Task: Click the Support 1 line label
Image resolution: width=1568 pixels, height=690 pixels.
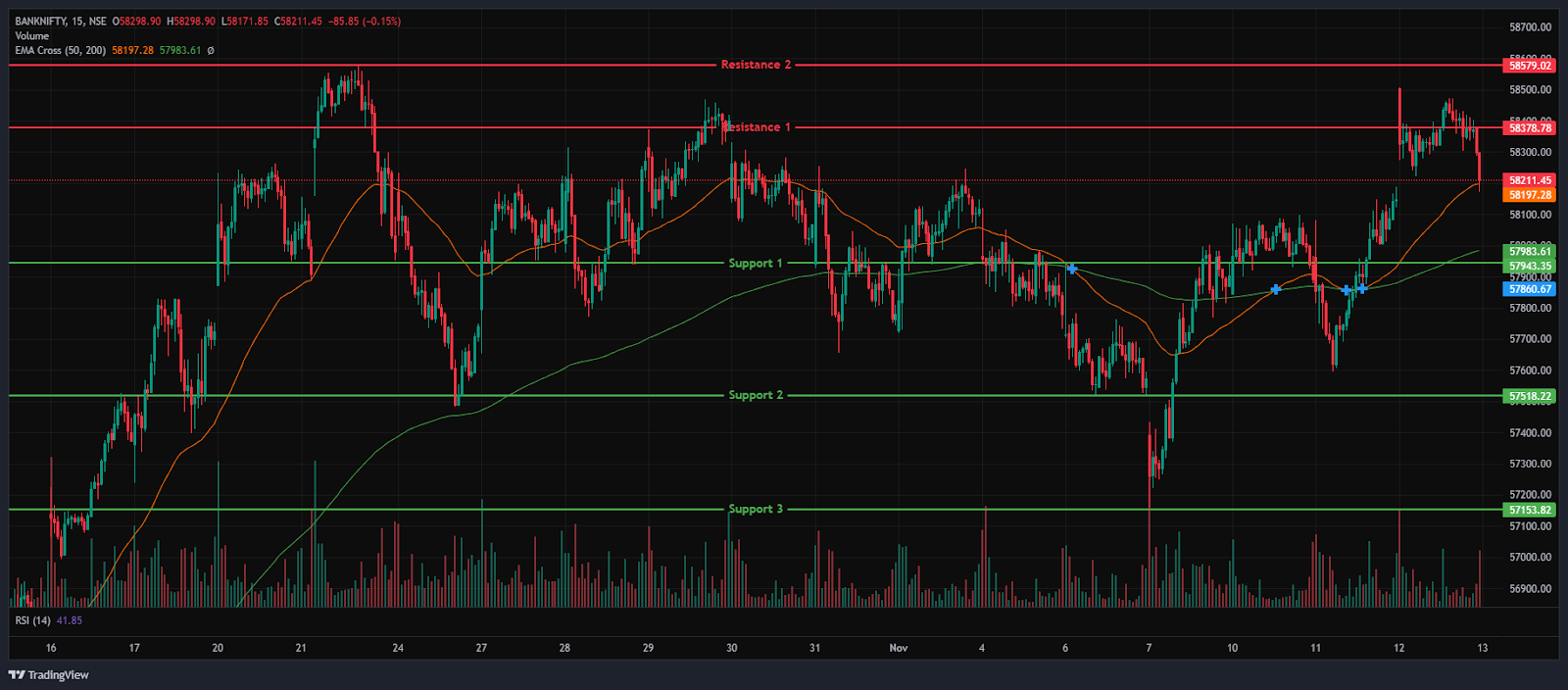Action: click(756, 263)
